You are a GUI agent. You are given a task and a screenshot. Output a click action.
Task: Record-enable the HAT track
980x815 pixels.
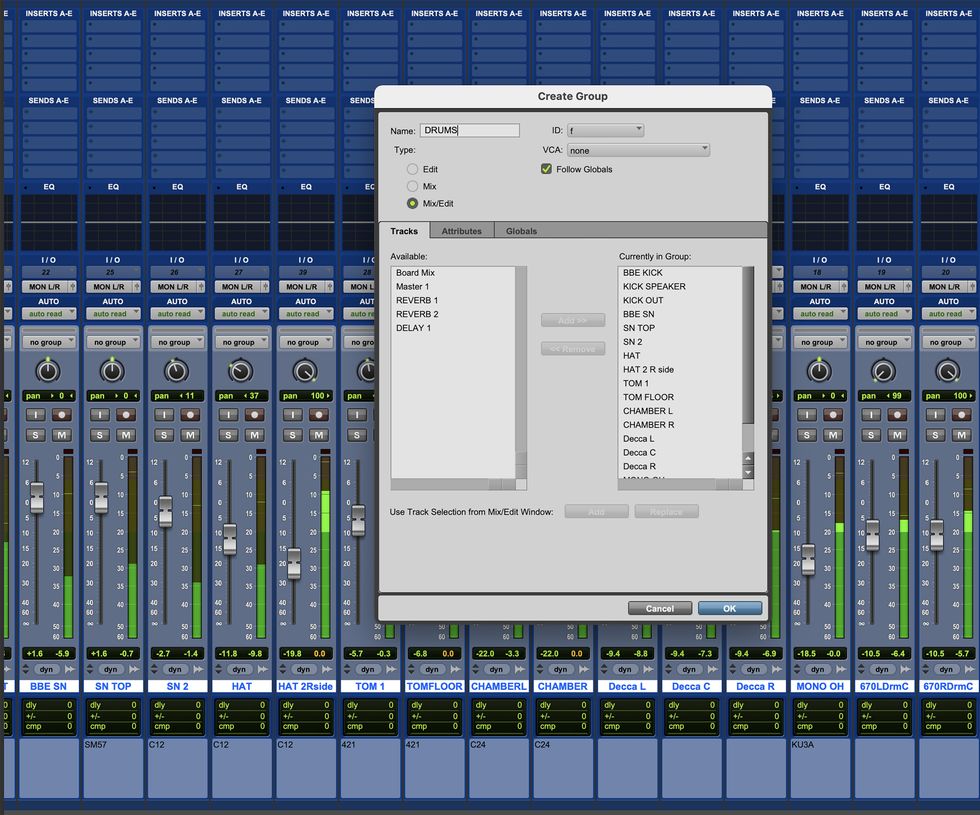(254, 414)
